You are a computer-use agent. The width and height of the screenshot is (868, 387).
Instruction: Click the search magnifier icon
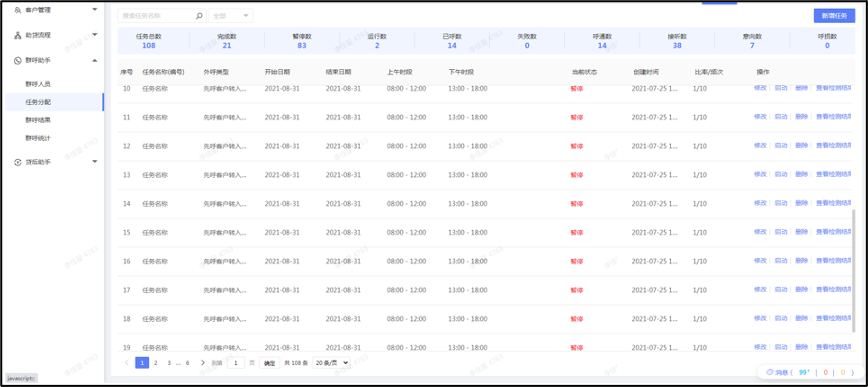click(x=199, y=16)
